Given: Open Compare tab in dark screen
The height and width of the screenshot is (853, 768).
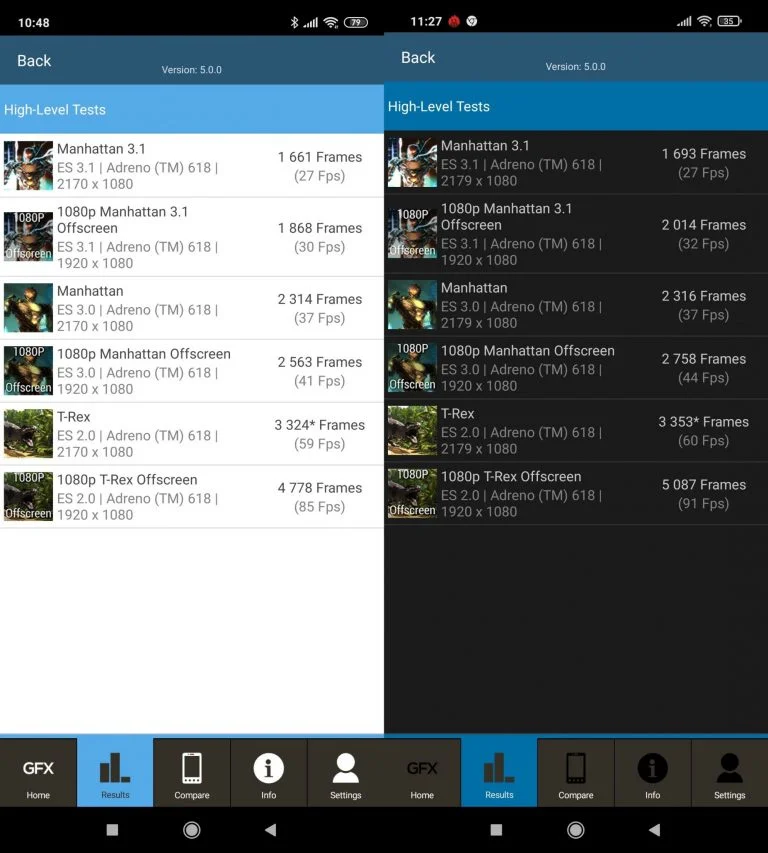Looking at the screenshot, I should (576, 772).
